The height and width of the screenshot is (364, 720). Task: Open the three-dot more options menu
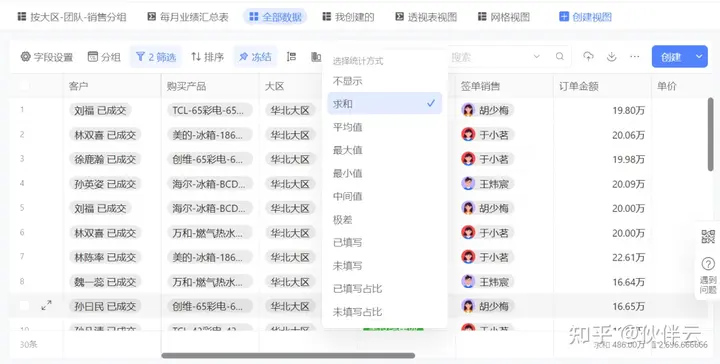(635, 56)
